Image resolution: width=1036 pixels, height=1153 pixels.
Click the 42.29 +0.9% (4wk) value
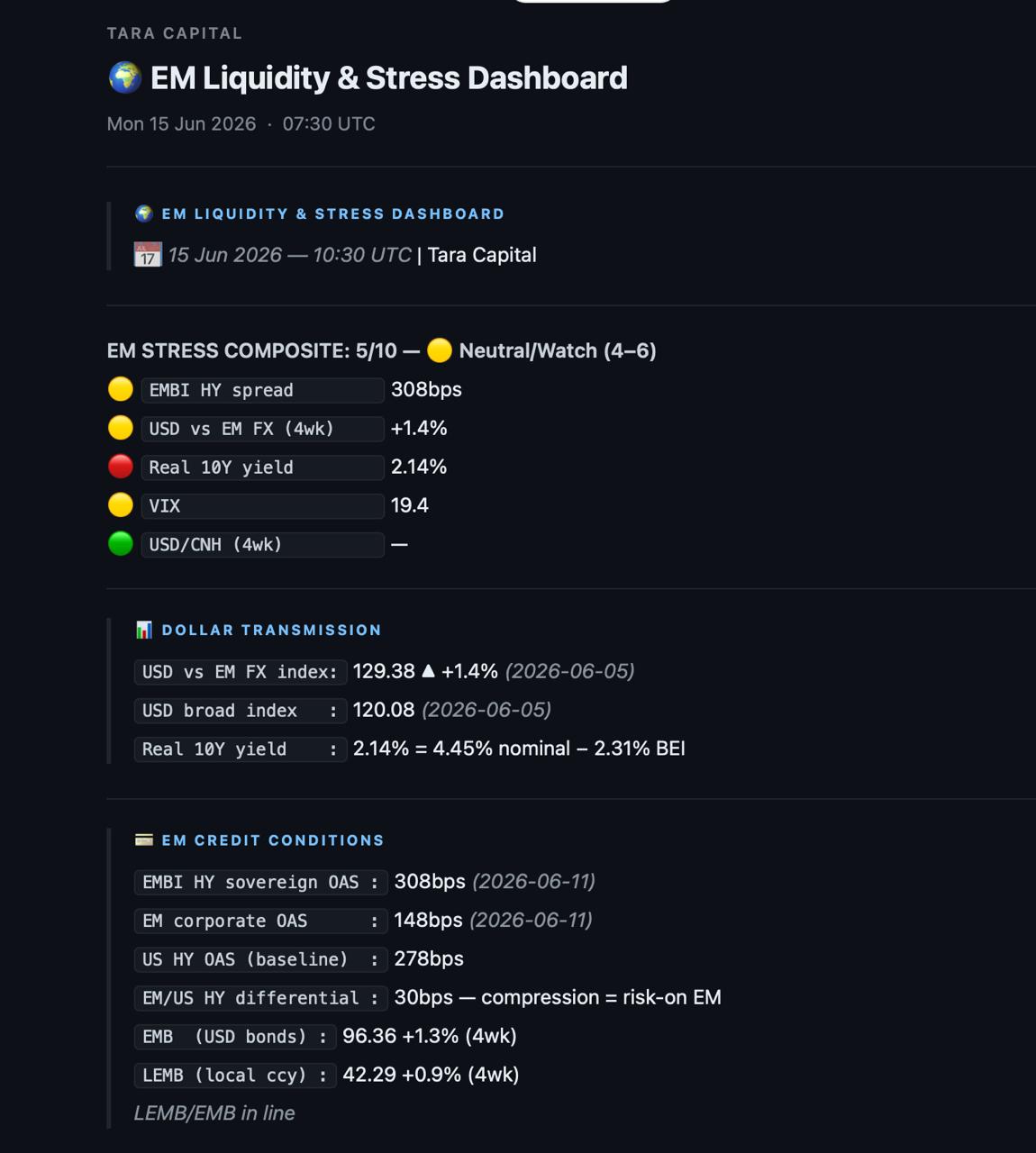click(x=431, y=1075)
